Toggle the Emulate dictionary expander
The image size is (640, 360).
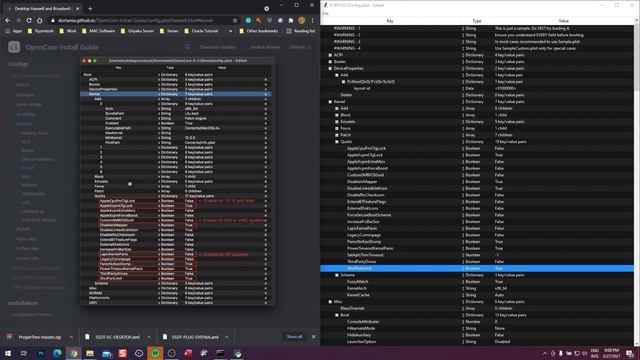(337, 122)
